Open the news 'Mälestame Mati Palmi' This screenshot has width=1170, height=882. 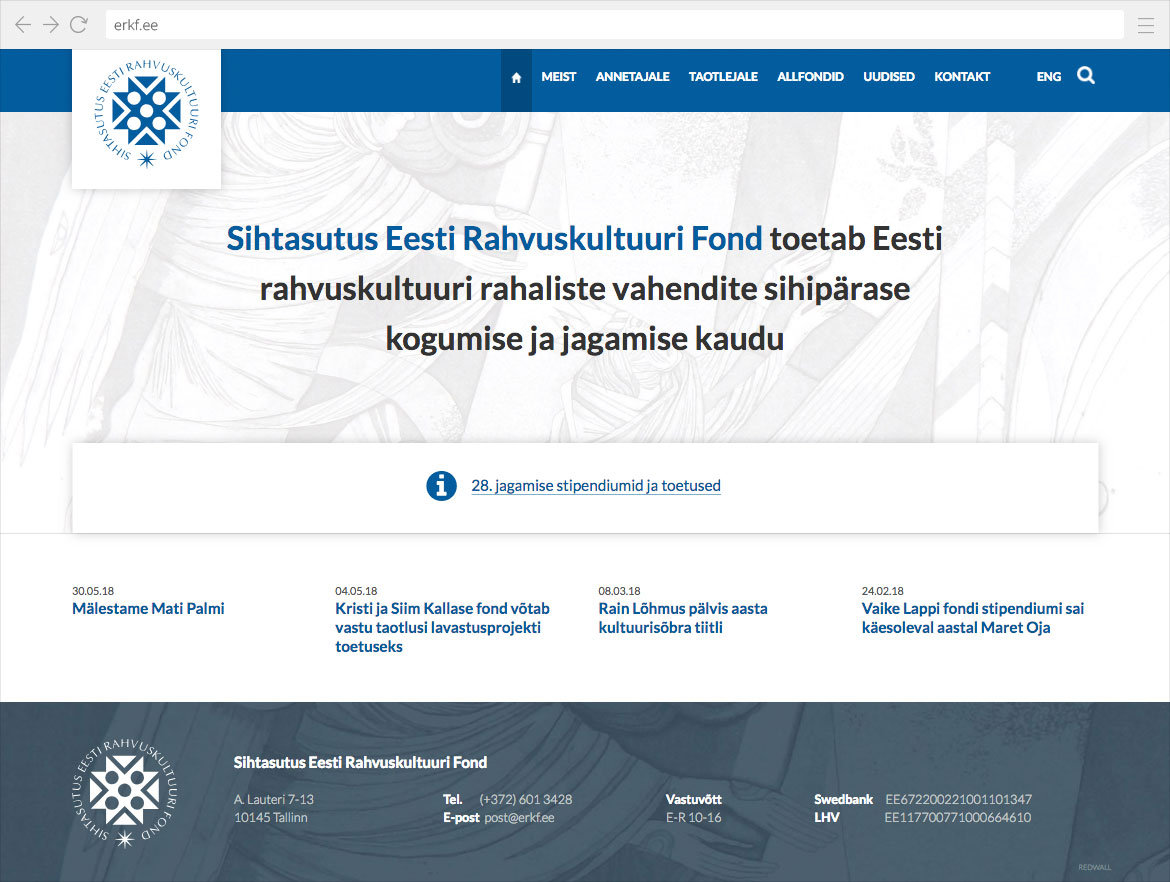point(148,609)
